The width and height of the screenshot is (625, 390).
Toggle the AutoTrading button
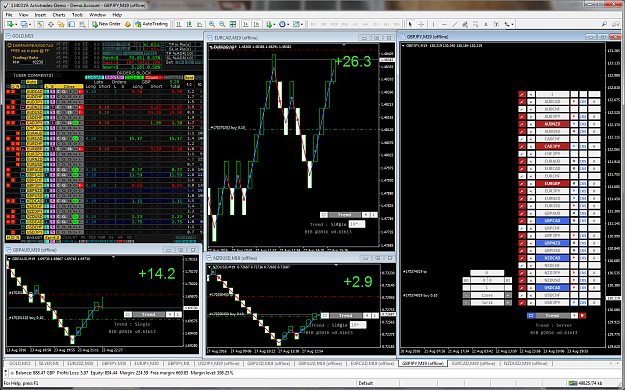pyautogui.click(x=151, y=24)
